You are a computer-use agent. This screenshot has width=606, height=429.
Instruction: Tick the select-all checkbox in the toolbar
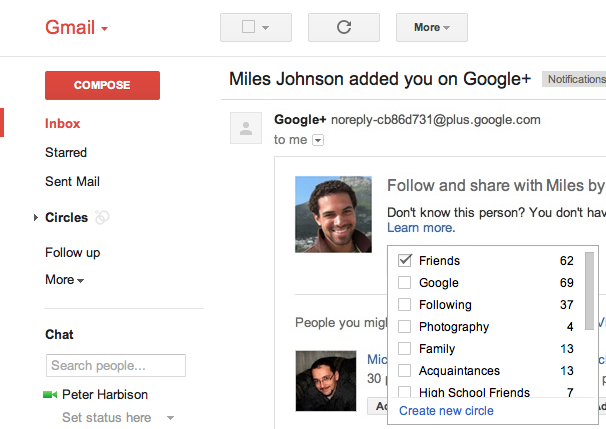coord(248,27)
